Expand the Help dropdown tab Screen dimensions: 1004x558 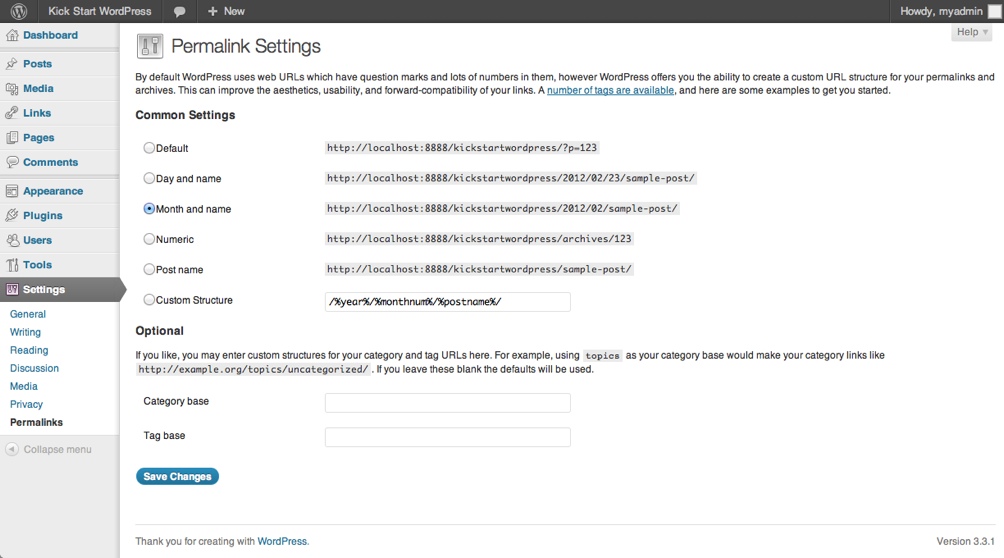971,32
